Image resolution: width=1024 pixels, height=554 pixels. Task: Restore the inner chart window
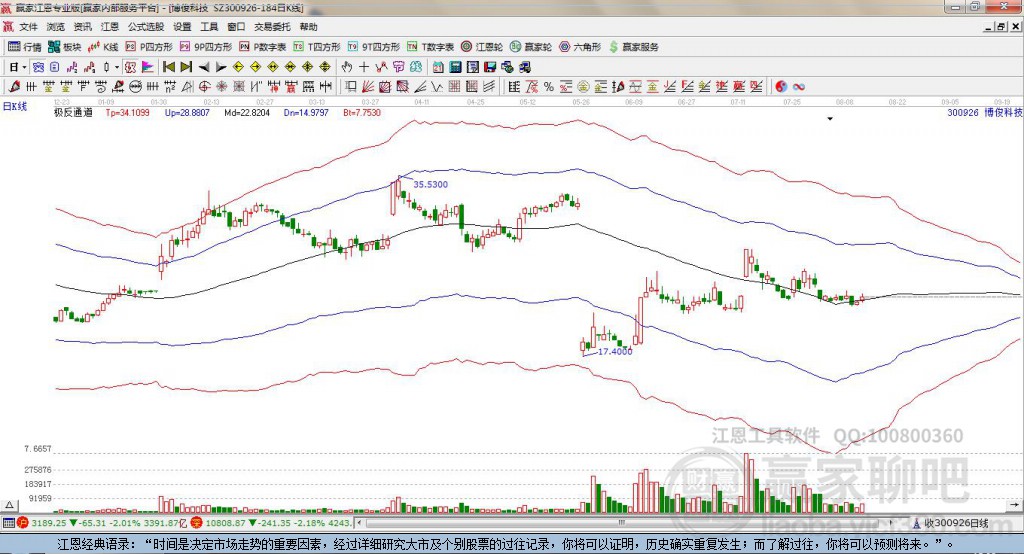1002,27
